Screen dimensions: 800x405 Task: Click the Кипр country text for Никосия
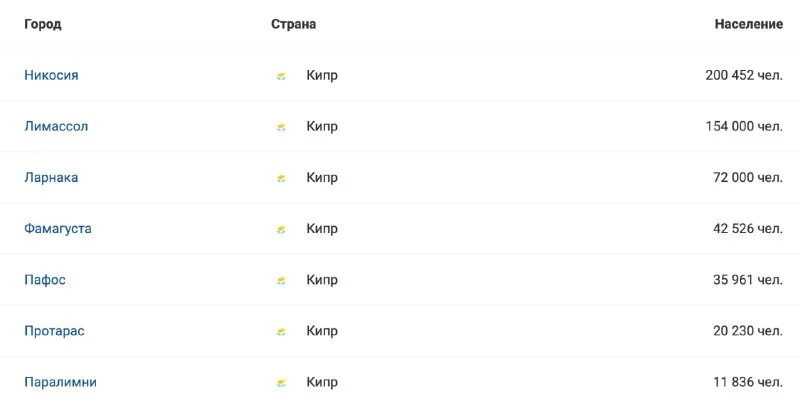[x=322, y=76]
